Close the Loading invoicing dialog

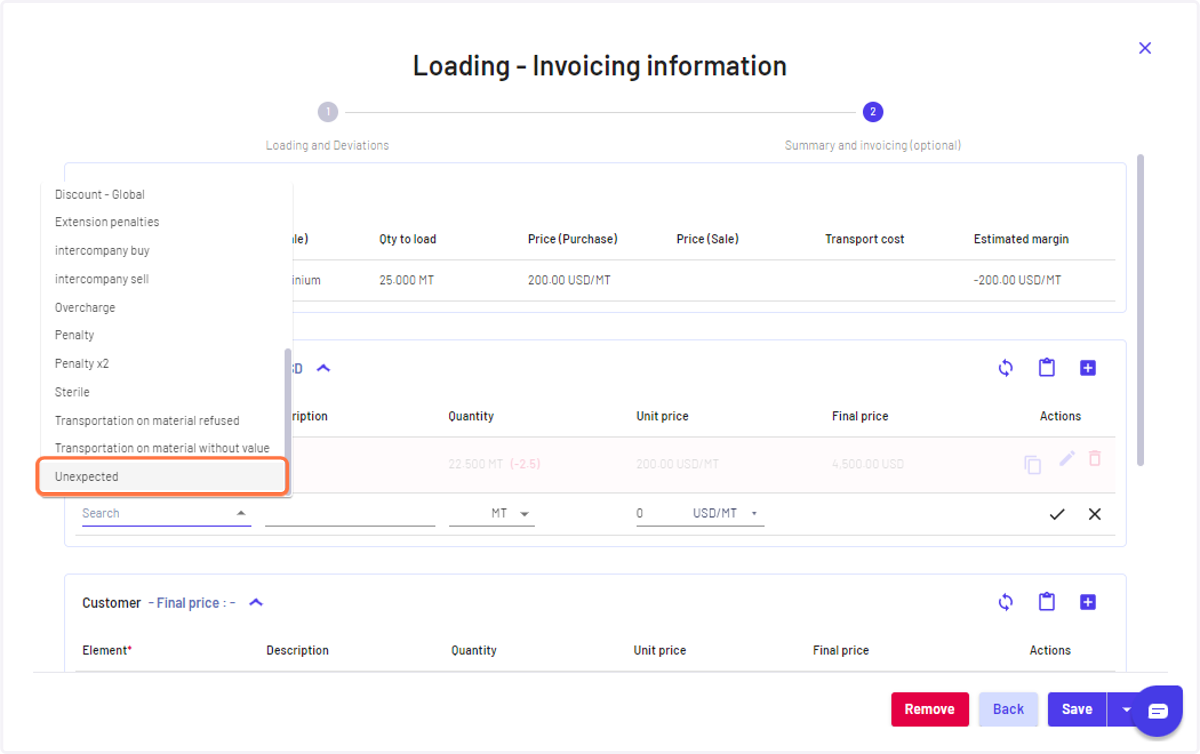coord(1145,48)
